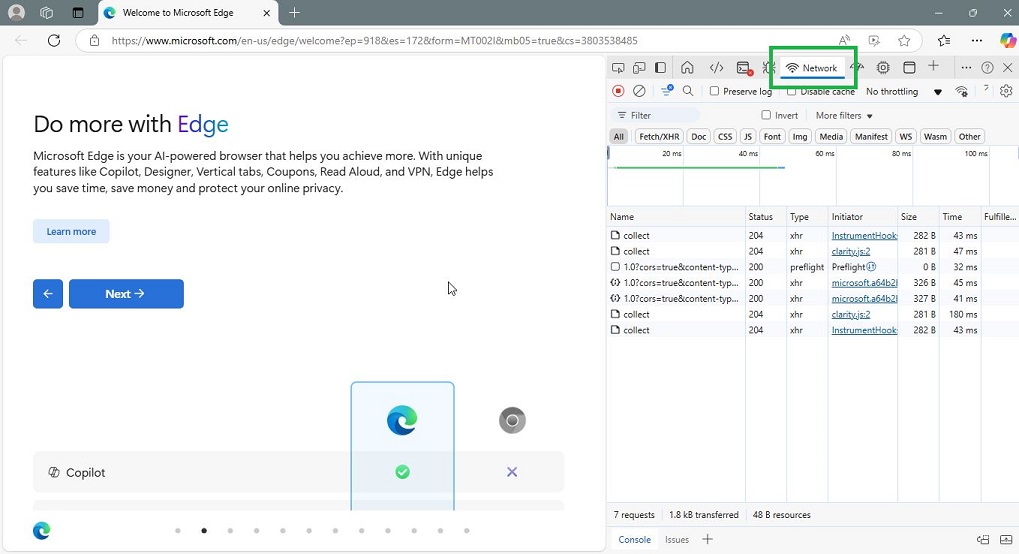The image size is (1019, 554).
Task: Add a drawer tool with plus icon
Action: [708, 539]
